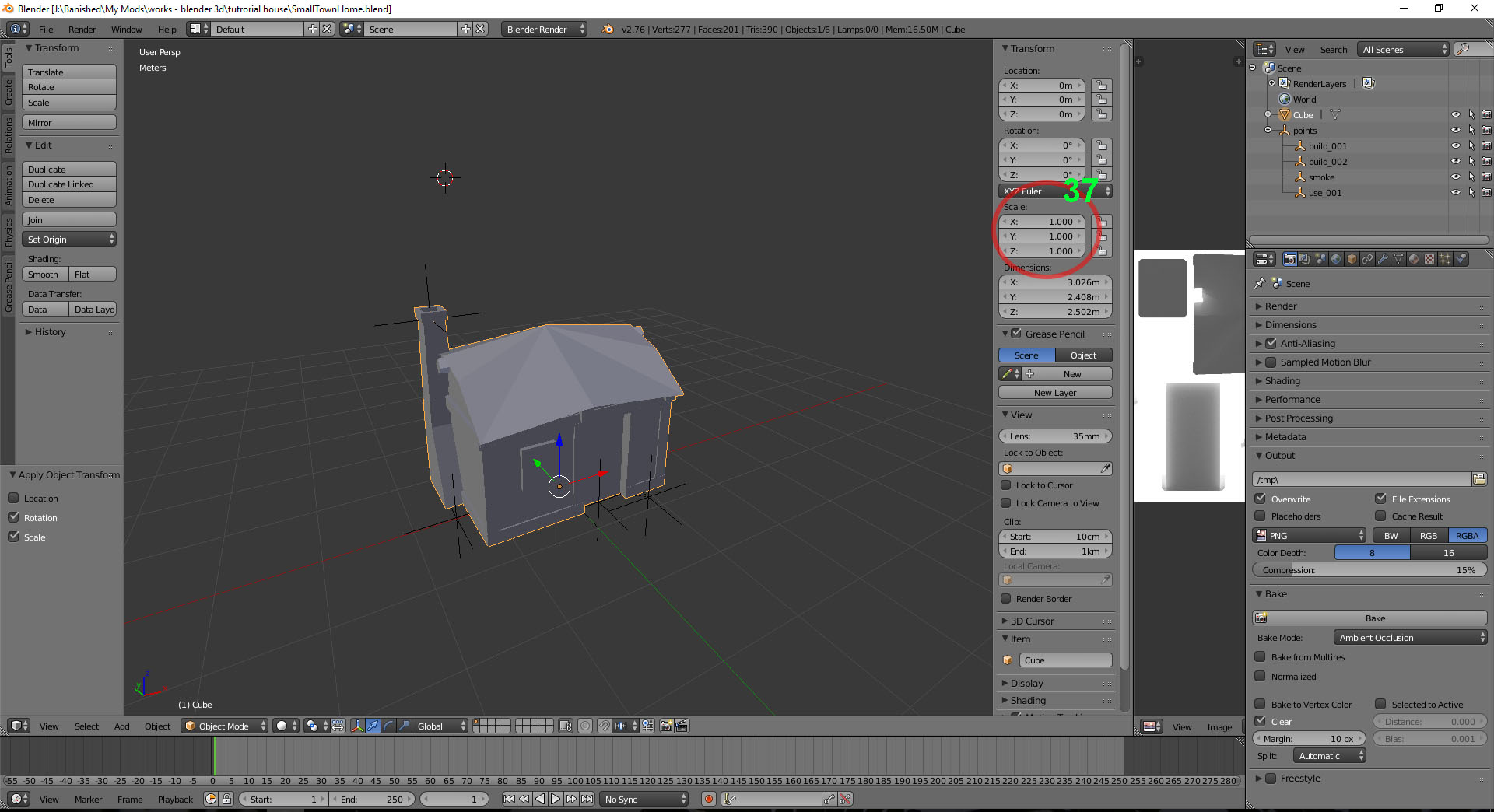
Task: Open the Render properties tab camera icon
Action: (1289, 259)
